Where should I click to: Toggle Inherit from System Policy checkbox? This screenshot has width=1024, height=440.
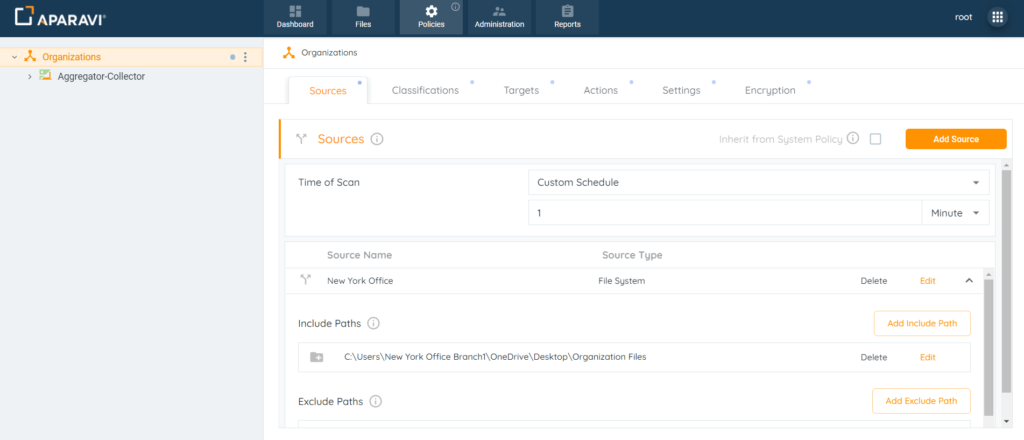tap(875, 139)
